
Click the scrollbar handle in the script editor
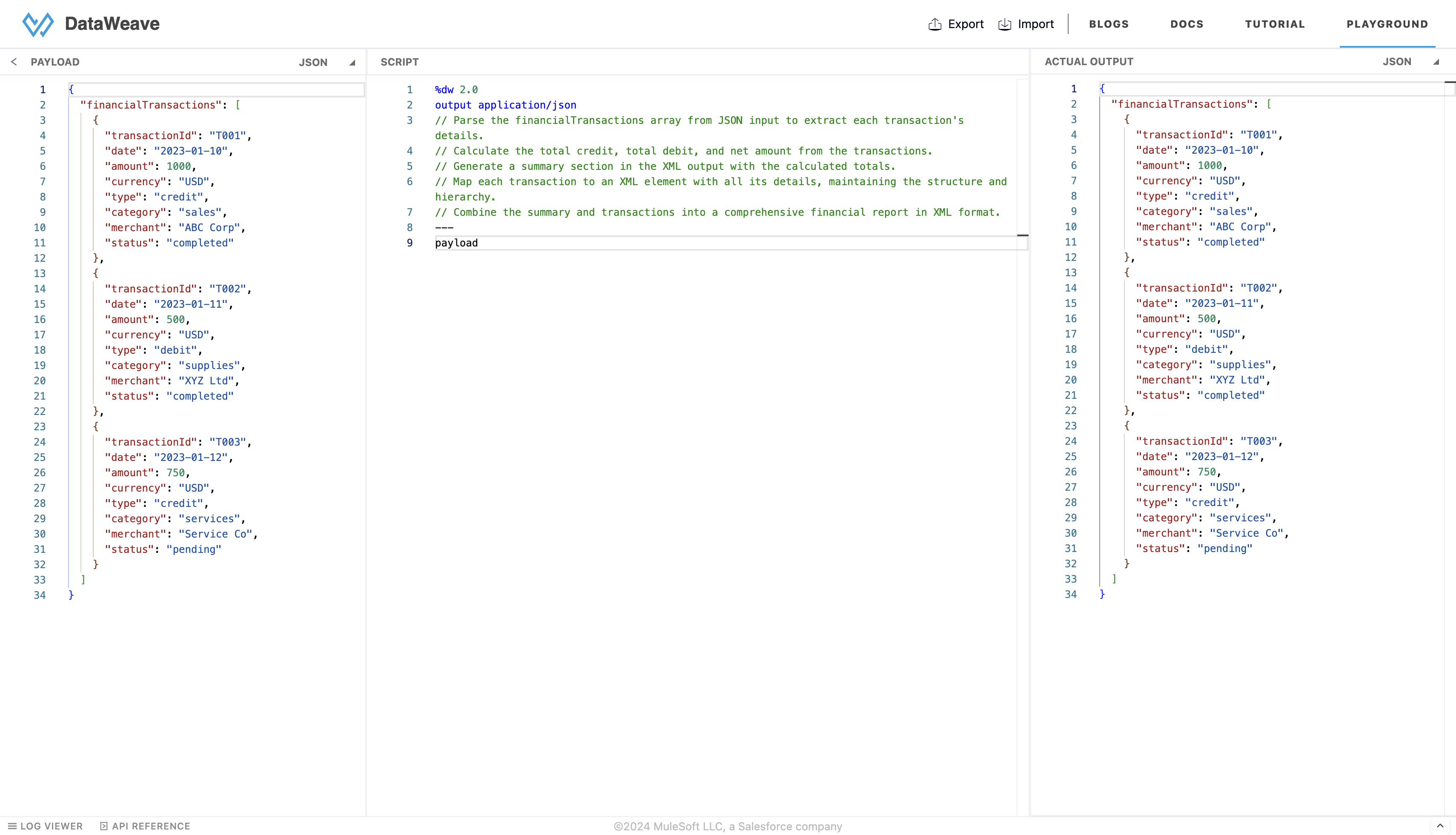pyautogui.click(x=1023, y=235)
